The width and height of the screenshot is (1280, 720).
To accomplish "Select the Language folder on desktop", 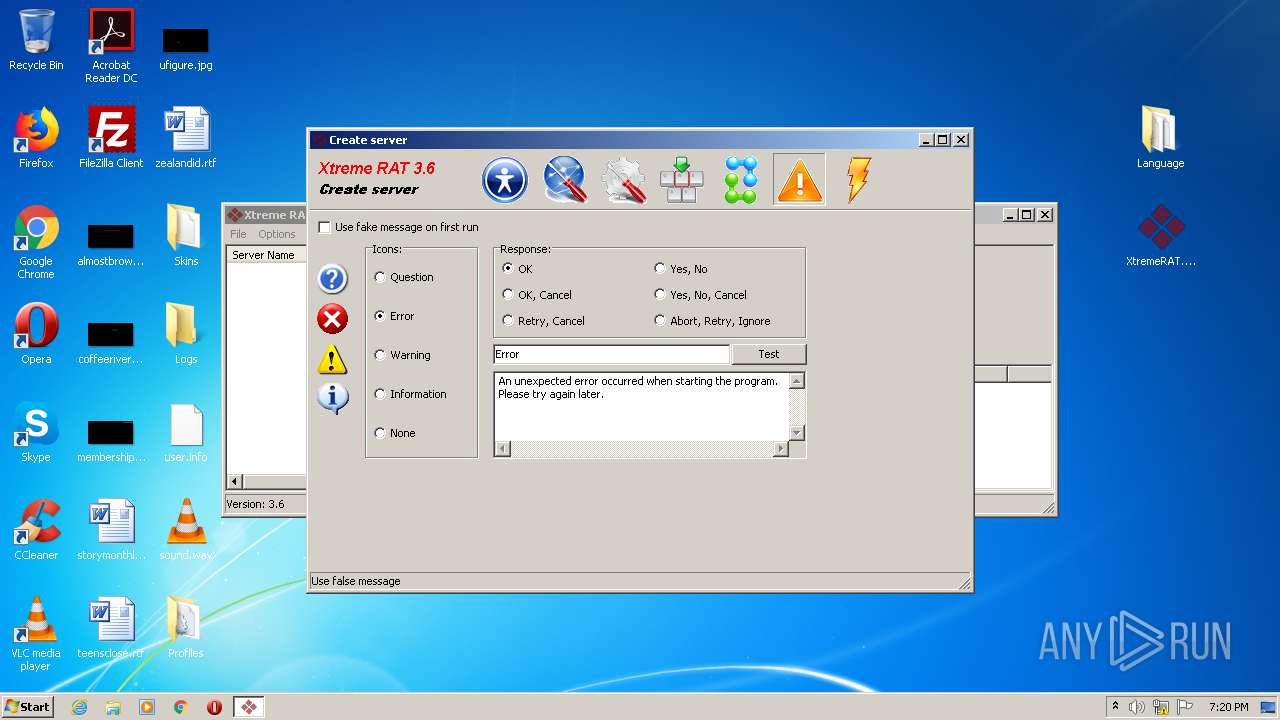I will pyautogui.click(x=1160, y=138).
